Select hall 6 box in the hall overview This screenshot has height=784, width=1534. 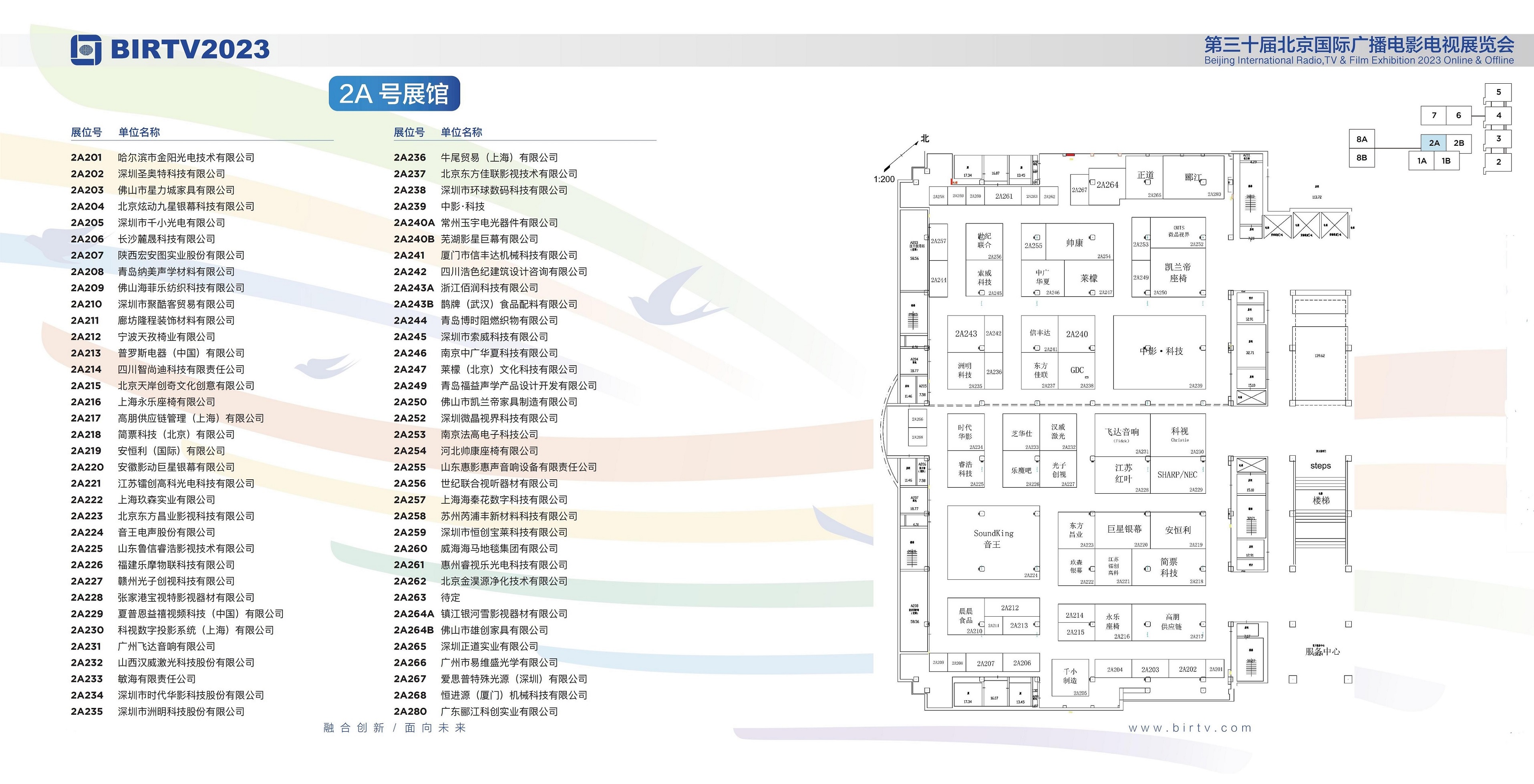[1458, 115]
